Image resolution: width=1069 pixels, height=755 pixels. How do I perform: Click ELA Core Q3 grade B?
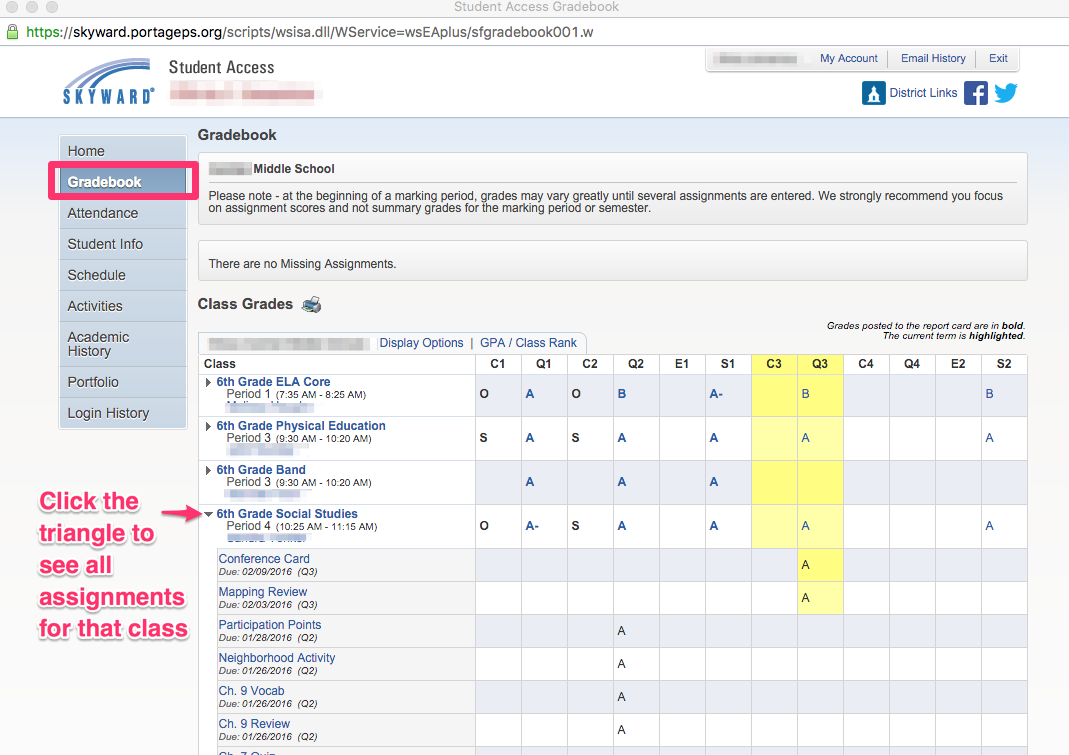805,394
